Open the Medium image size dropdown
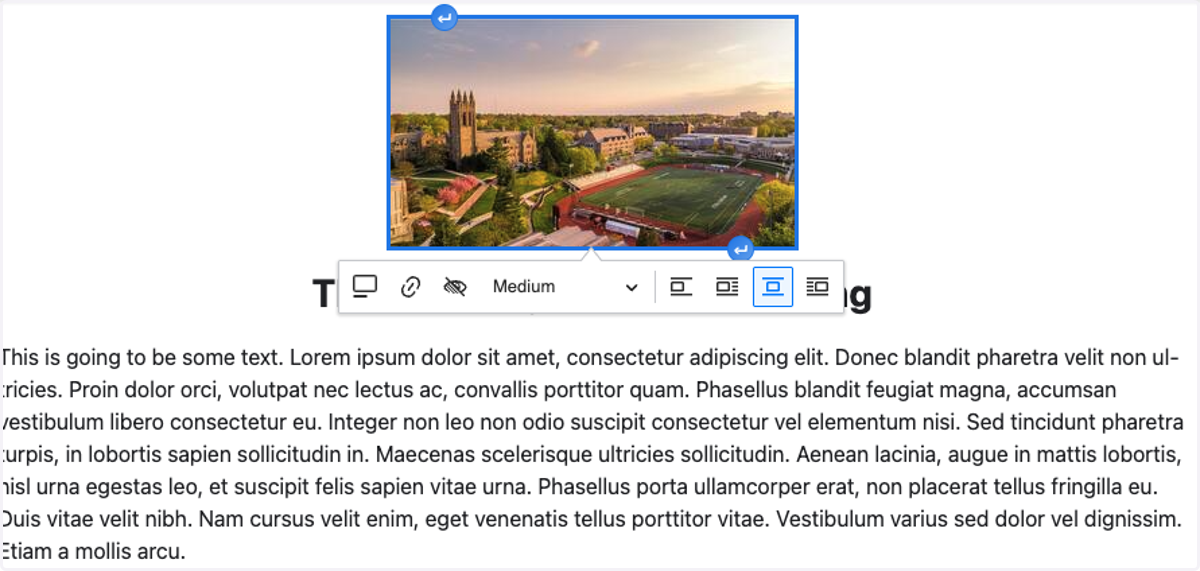The width and height of the screenshot is (1200, 571). coord(564,287)
